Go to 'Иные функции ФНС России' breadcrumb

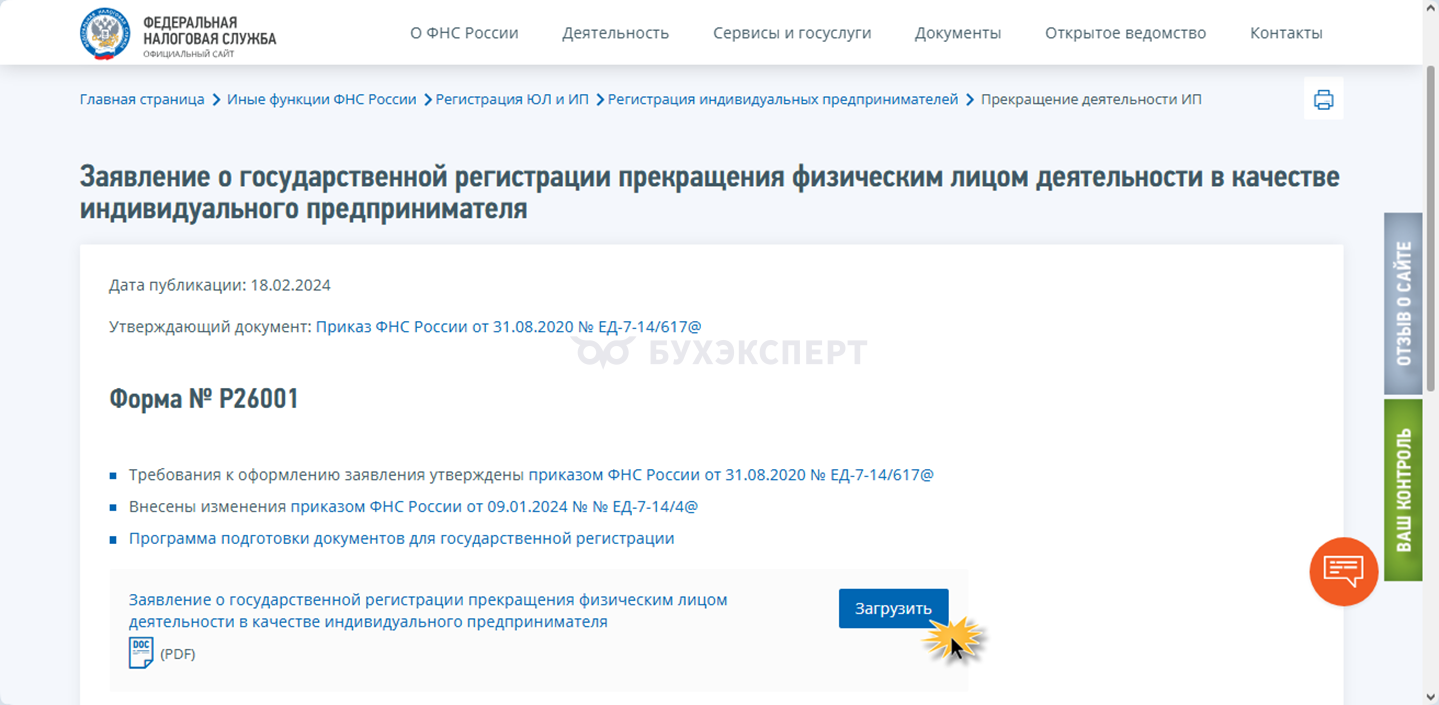(321, 99)
